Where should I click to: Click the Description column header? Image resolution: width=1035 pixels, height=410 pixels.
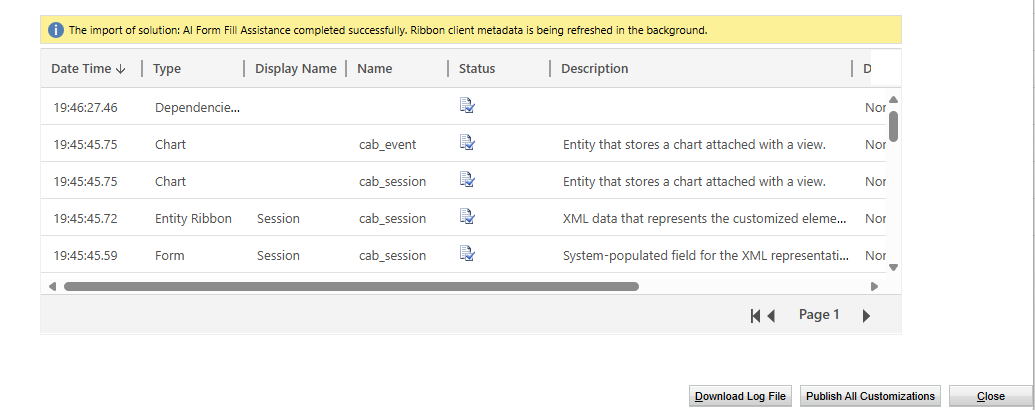(595, 69)
